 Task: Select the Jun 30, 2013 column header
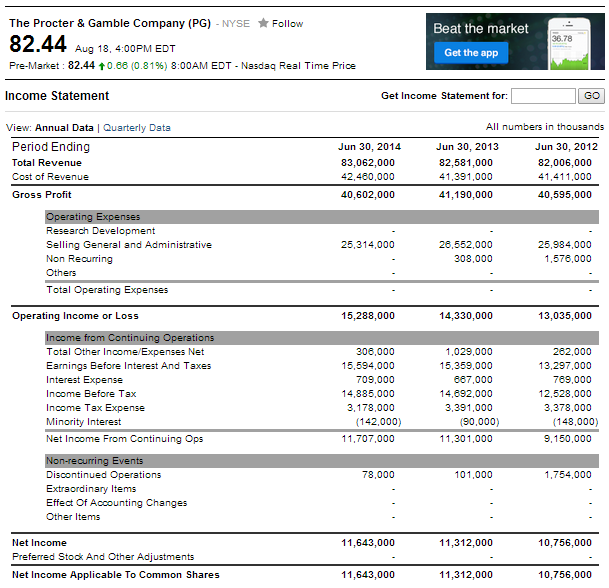coord(467,147)
